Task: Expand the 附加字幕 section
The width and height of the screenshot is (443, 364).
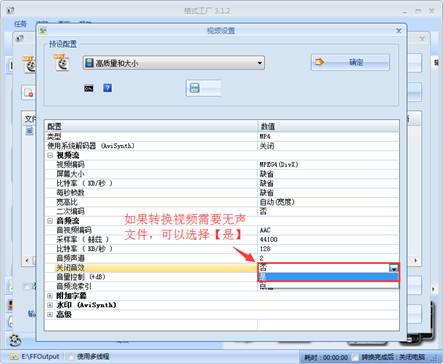Action: coord(50,296)
